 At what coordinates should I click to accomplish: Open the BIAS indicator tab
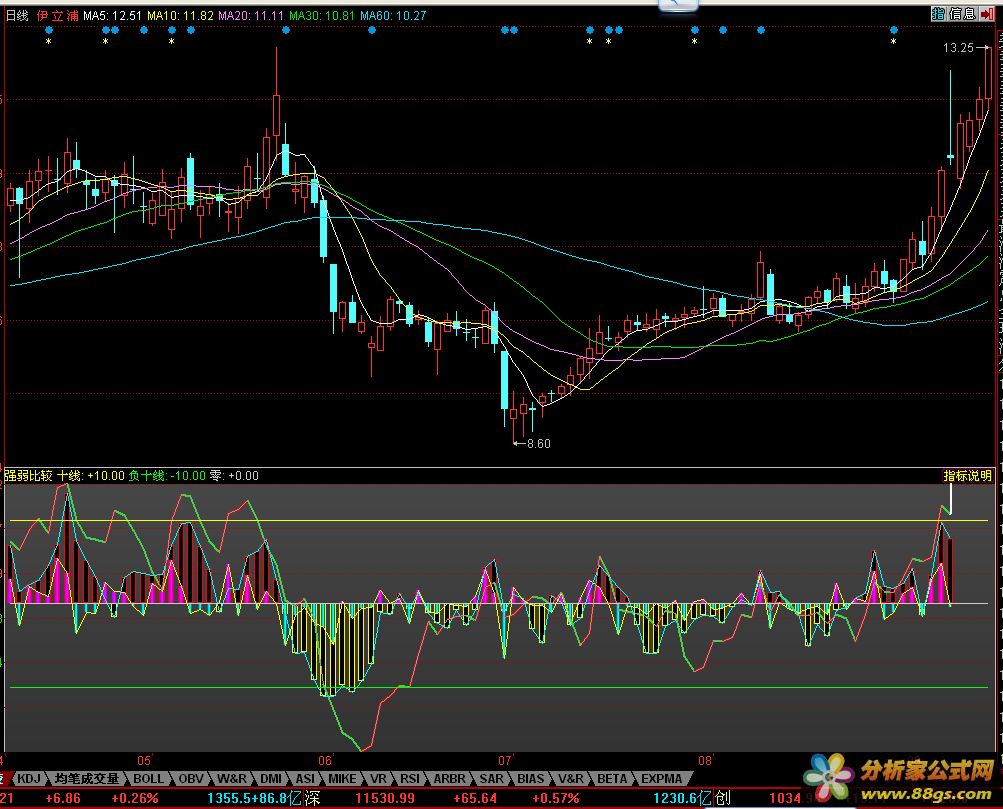point(530,778)
